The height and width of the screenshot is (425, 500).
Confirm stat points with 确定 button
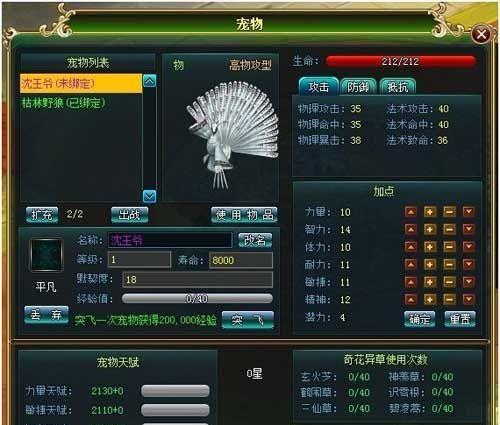click(x=420, y=319)
